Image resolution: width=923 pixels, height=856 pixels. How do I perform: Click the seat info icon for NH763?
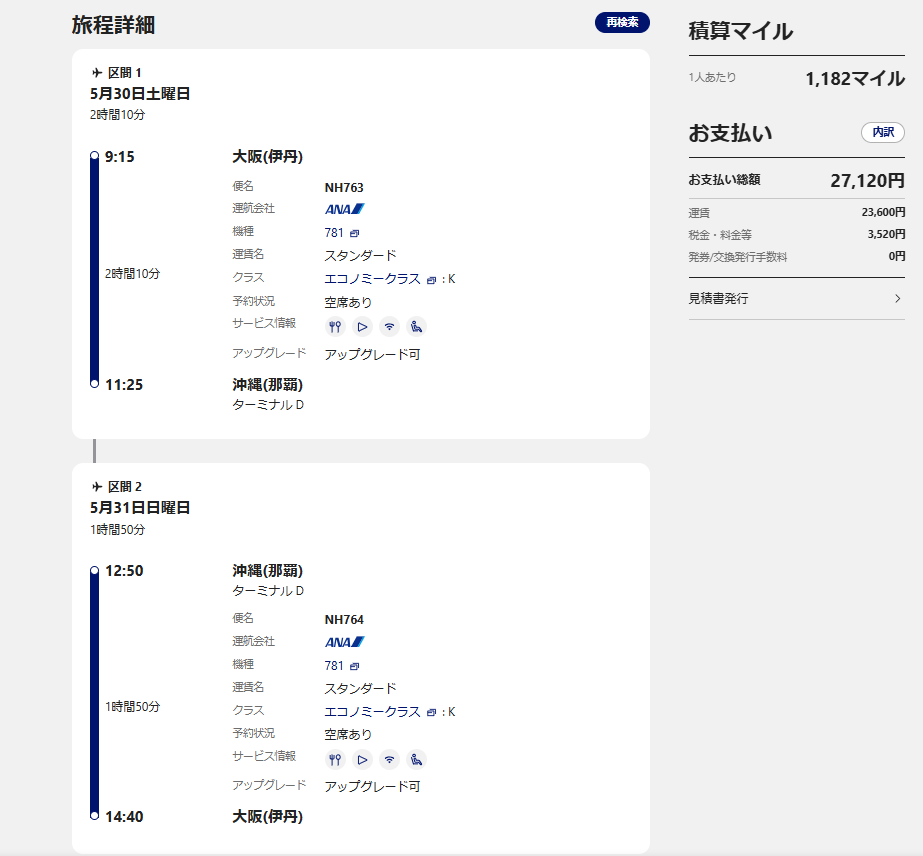point(416,326)
